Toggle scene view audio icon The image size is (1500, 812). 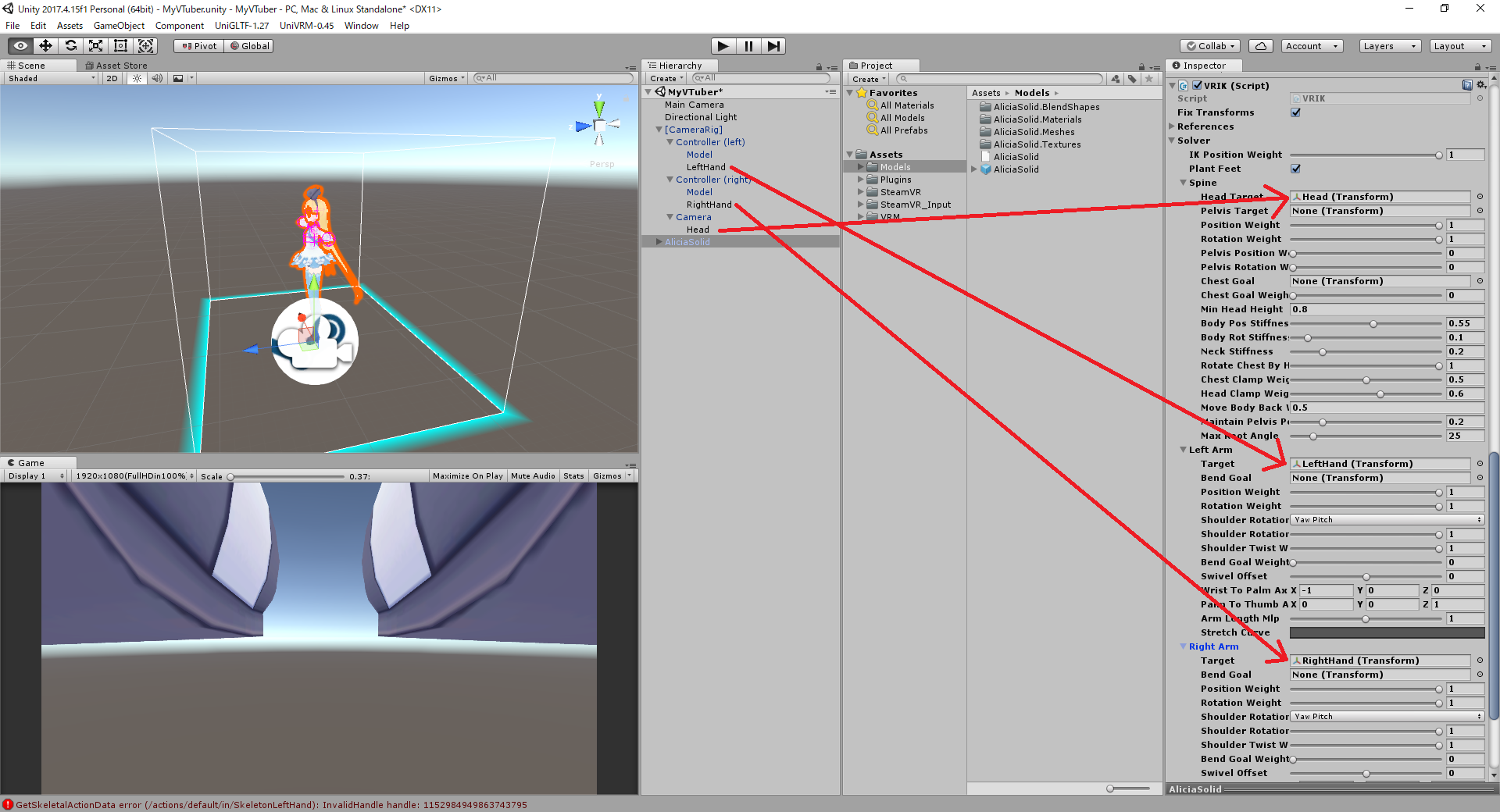pos(157,78)
